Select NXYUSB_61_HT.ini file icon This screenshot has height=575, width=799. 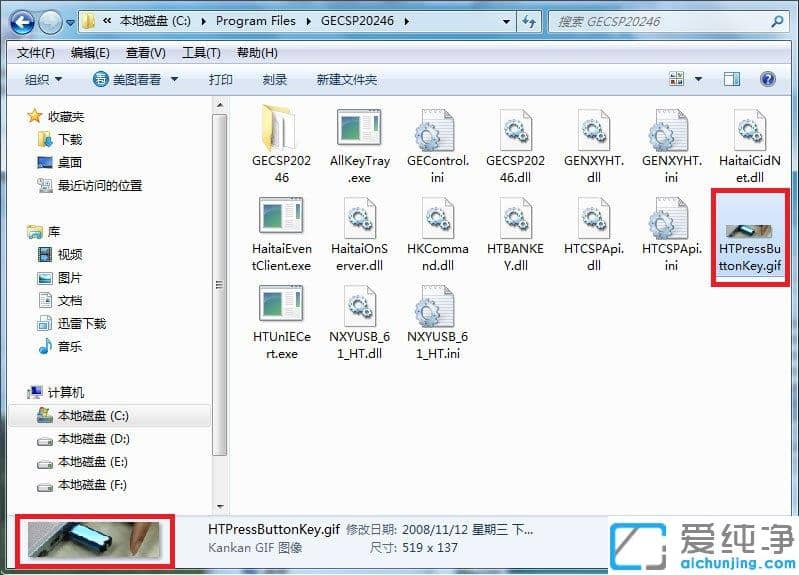(x=435, y=306)
